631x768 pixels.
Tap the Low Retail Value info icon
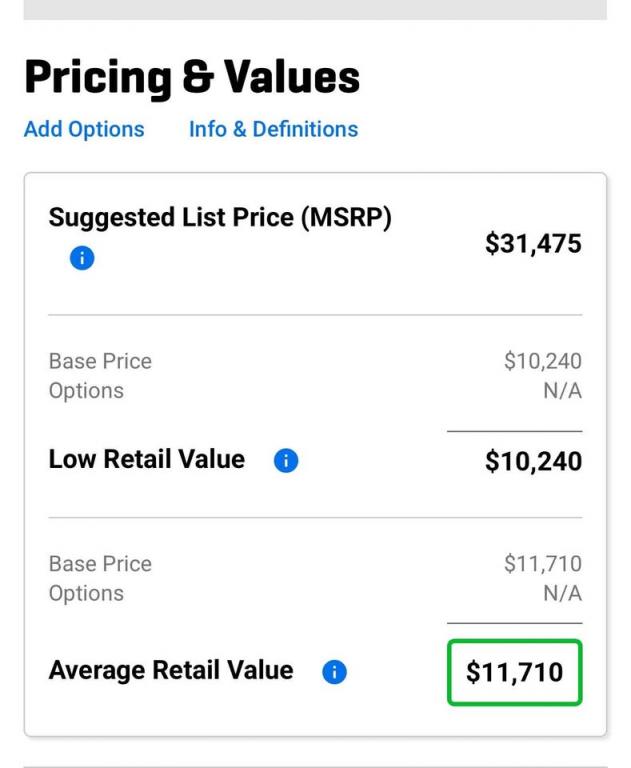(x=286, y=460)
